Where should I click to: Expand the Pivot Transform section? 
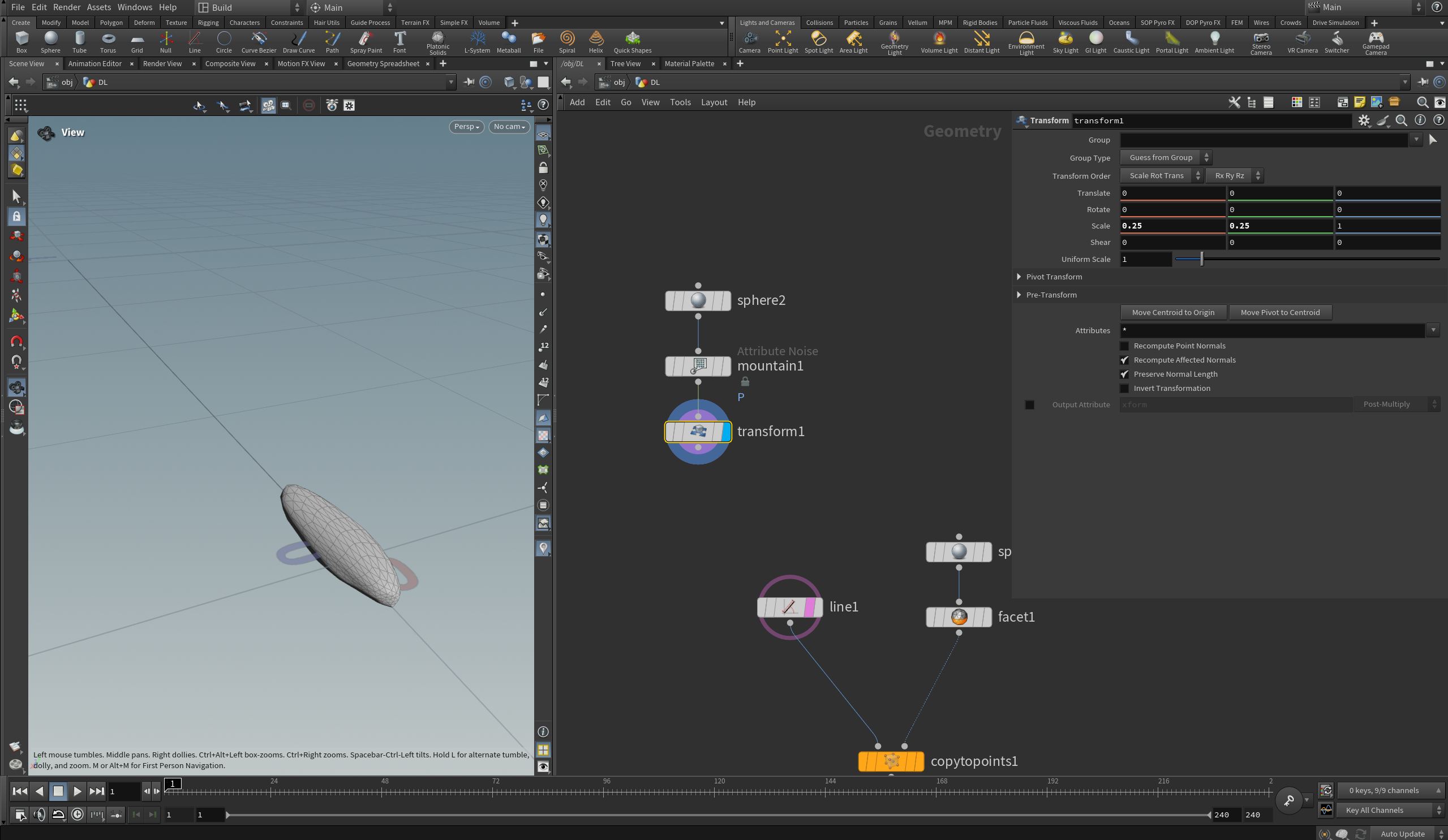[x=1019, y=277]
